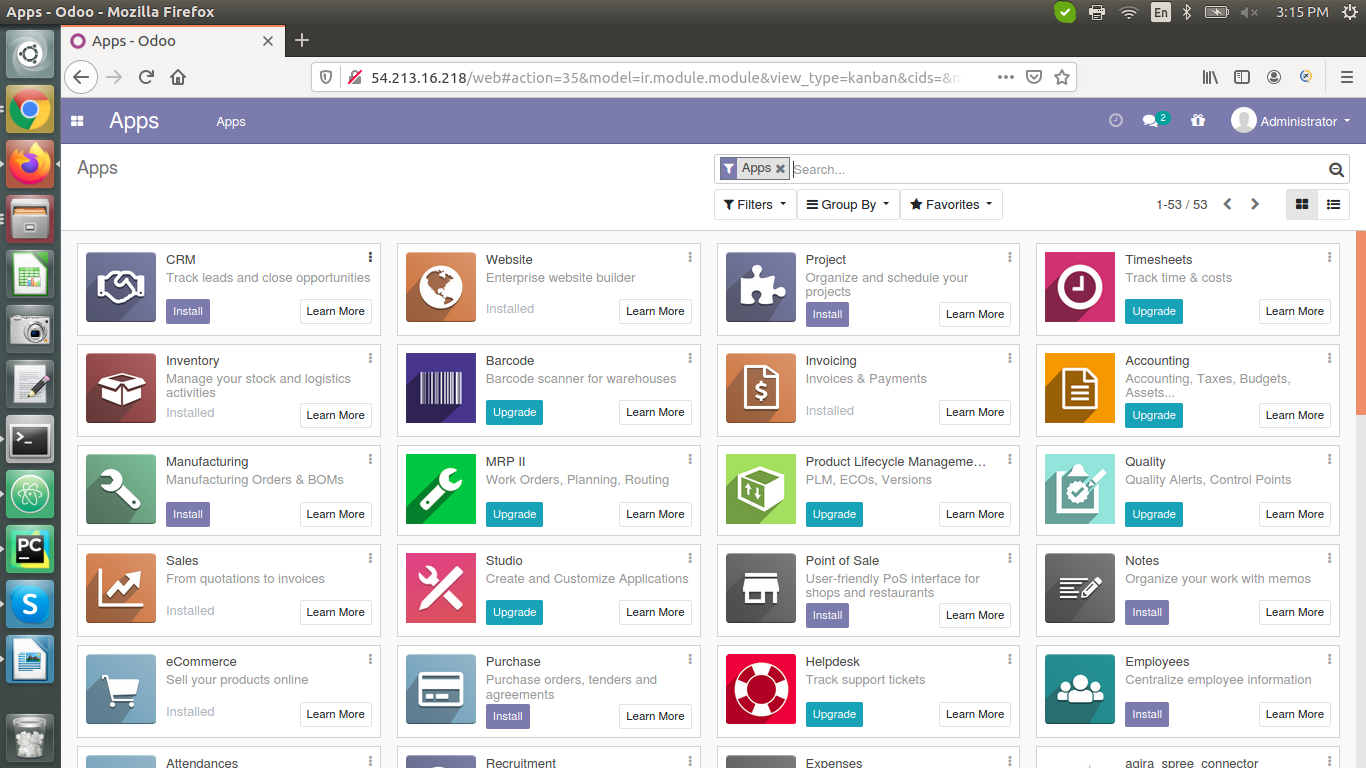Open the Favorites dropdown
The width and height of the screenshot is (1366, 768).
(x=951, y=204)
